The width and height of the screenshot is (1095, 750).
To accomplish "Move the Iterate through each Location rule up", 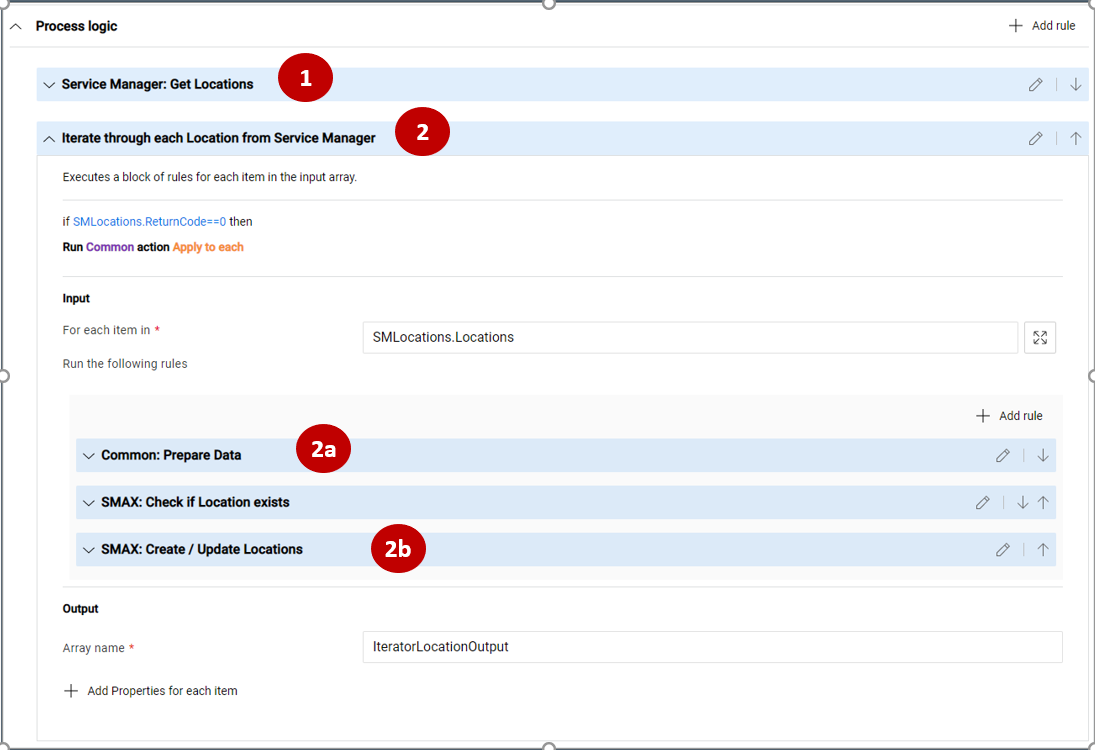I will tap(1075, 138).
